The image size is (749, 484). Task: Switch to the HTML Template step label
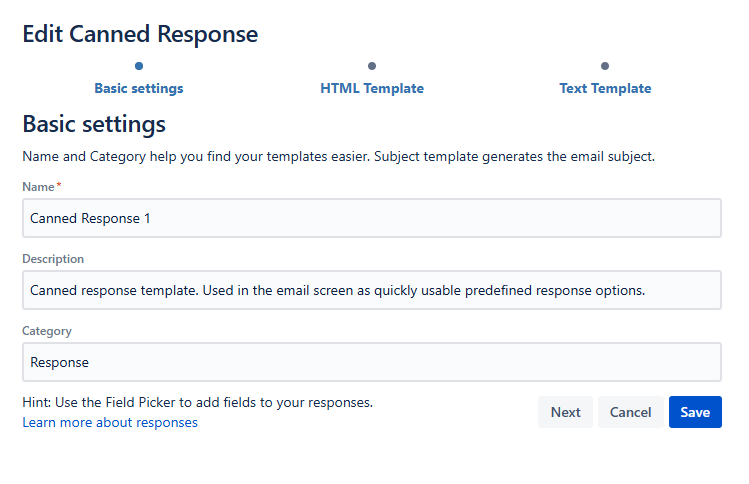pos(372,88)
